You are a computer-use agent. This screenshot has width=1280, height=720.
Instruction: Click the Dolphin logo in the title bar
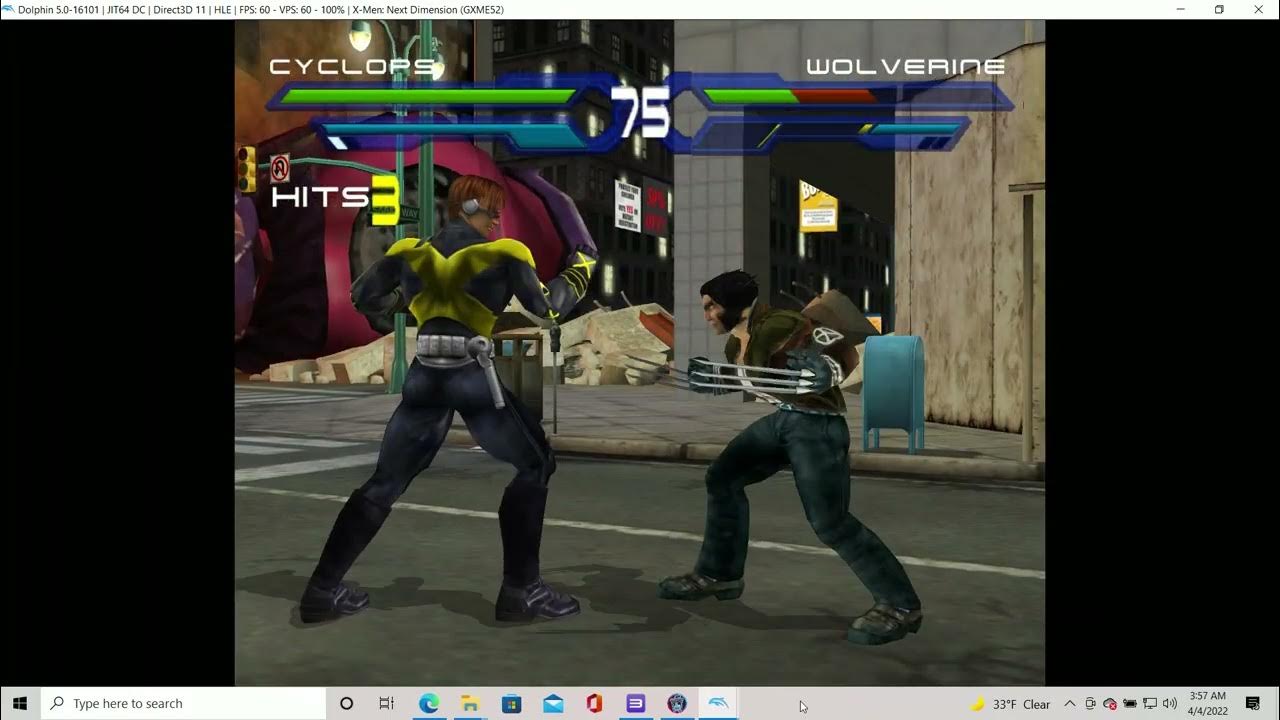pyautogui.click(x=9, y=9)
